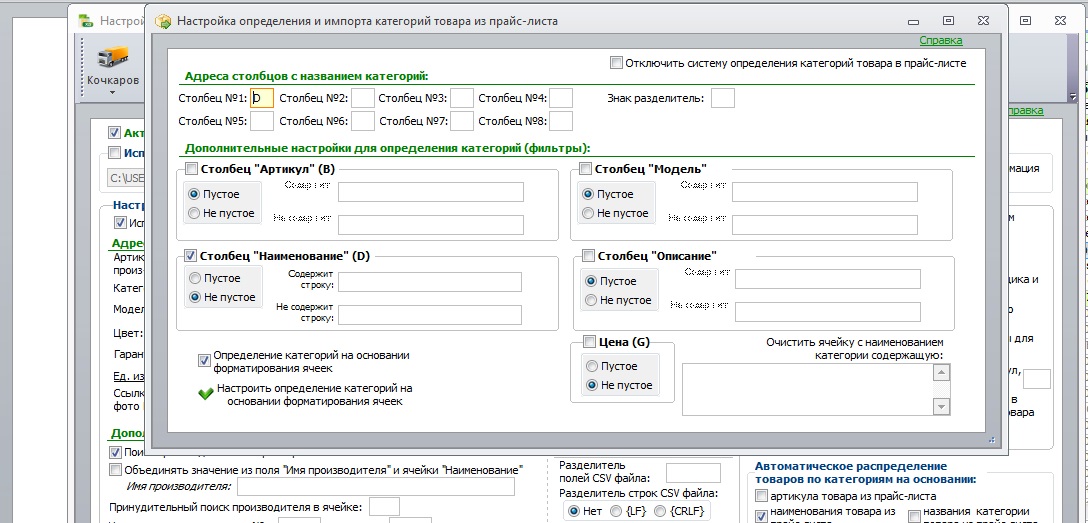Image resolution: width=1088 pixels, height=523 pixels.
Task: Select Пустое radio in Описание group
Action: click(x=591, y=281)
